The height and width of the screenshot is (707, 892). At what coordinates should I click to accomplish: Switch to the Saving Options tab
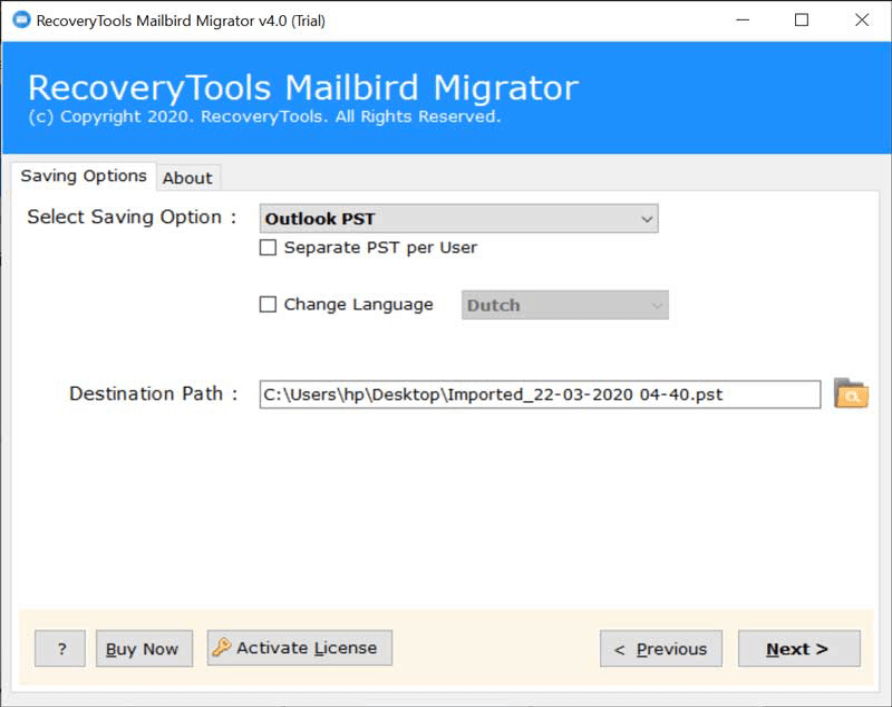click(x=84, y=176)
